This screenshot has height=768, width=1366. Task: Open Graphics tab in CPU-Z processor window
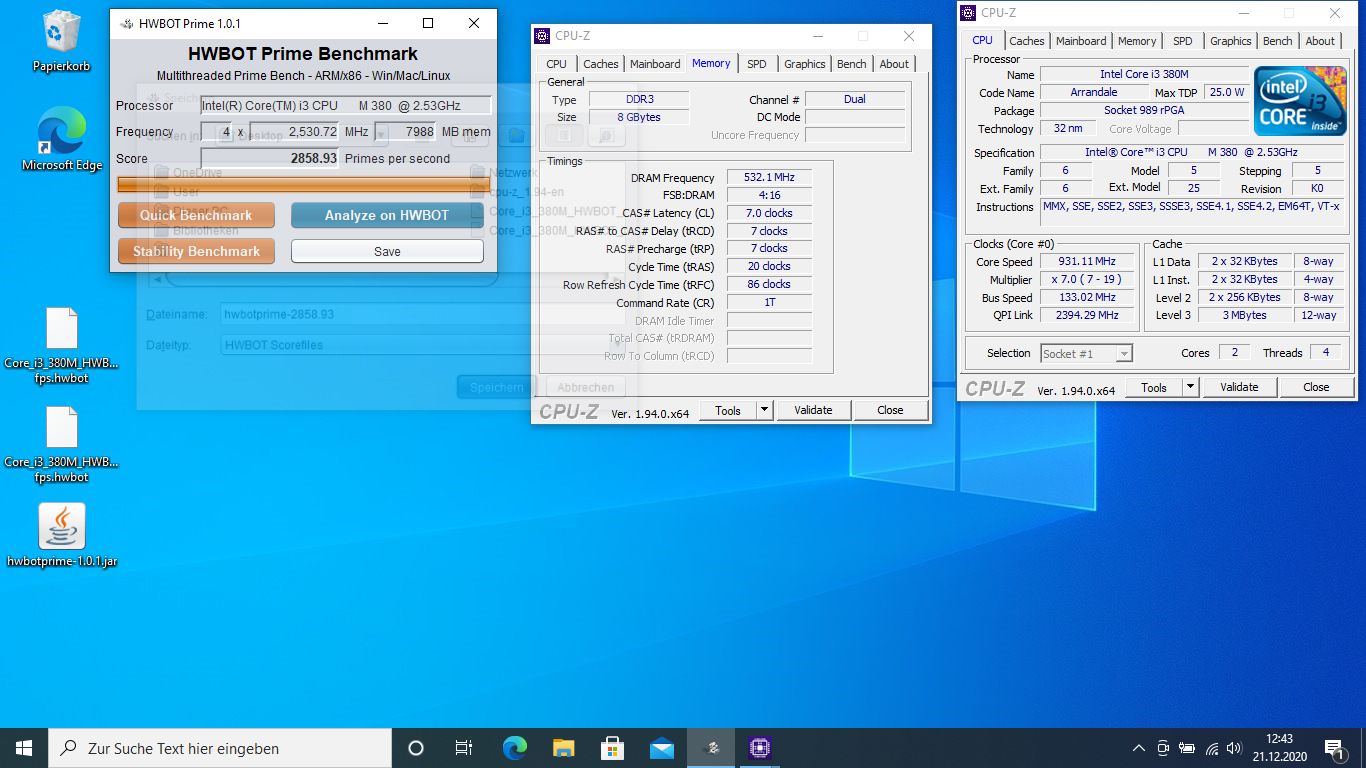pos(1231,41)
